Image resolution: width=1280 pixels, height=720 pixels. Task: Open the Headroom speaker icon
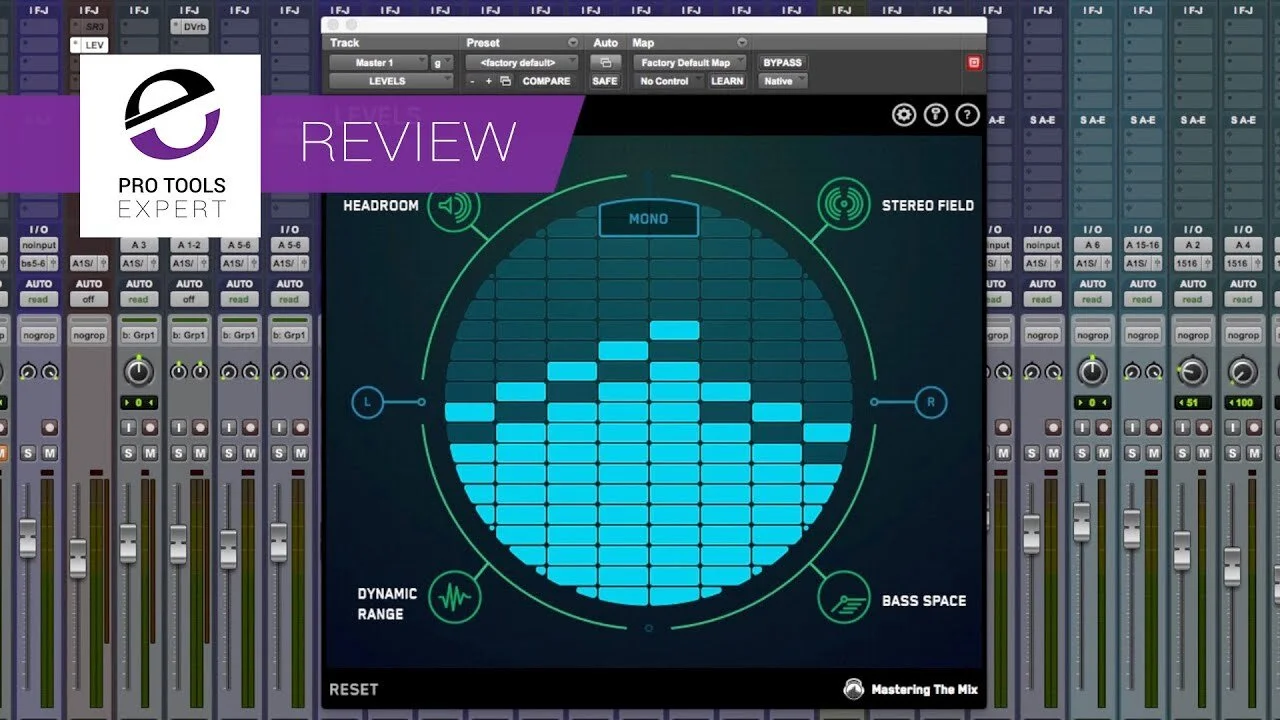(x=454, y=207)
